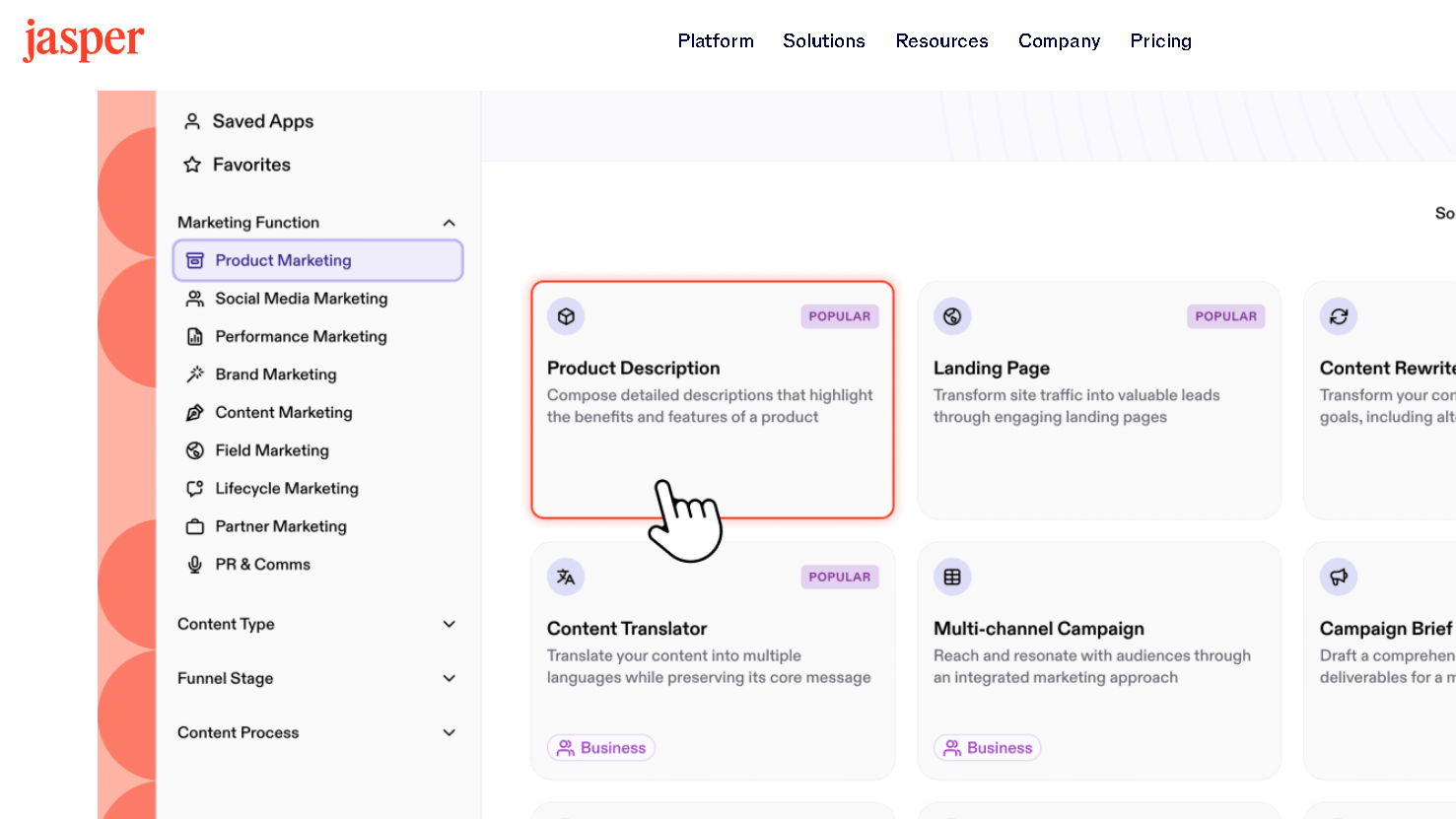The height and width of the screenshot is (819, 1456).
Task: Click the Content Translator language icon
Action: [566, 578]
